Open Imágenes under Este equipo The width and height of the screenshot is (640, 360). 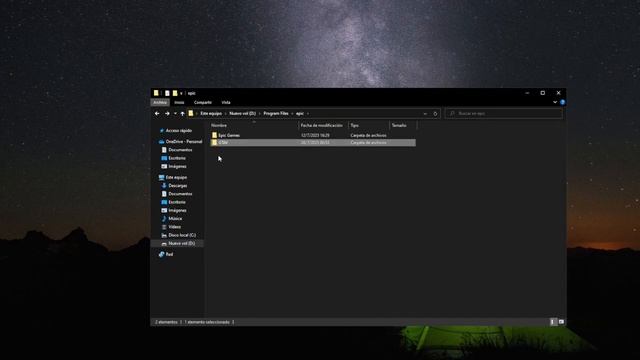174,210
